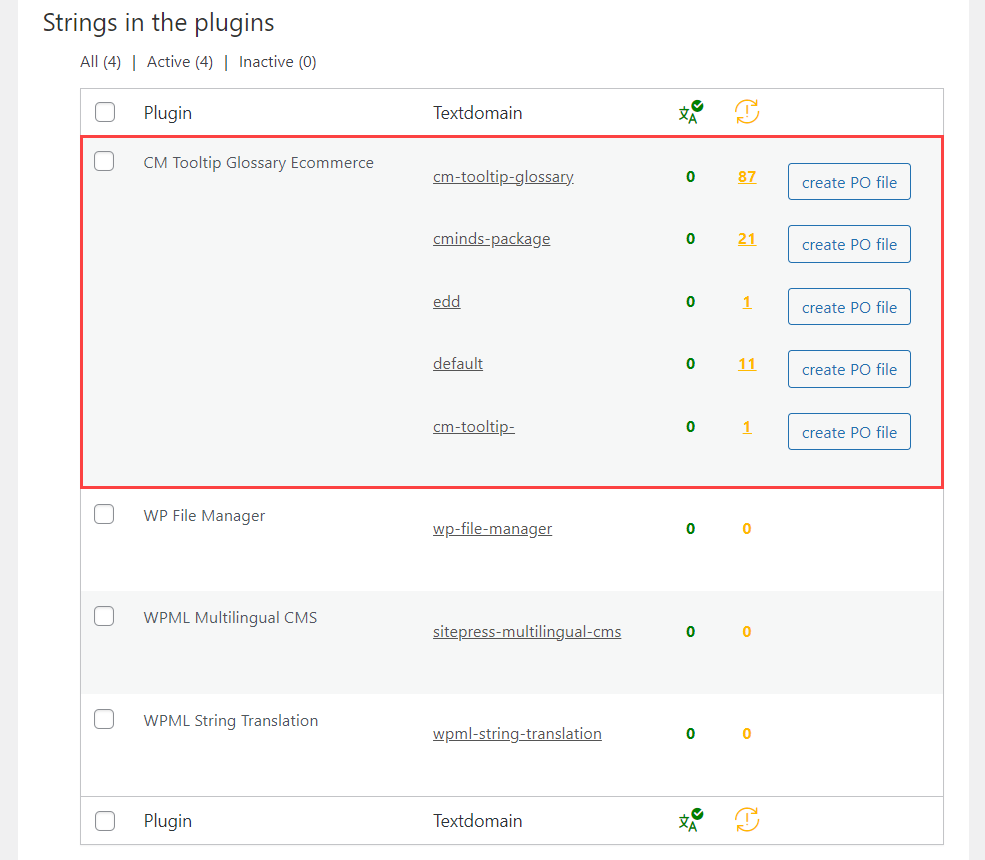The width and height of the screenshot is (985, 860).
Task: Create PO file for cm-tooltip- textdomain
Action: pyautogui.click(x=849, y=432)
